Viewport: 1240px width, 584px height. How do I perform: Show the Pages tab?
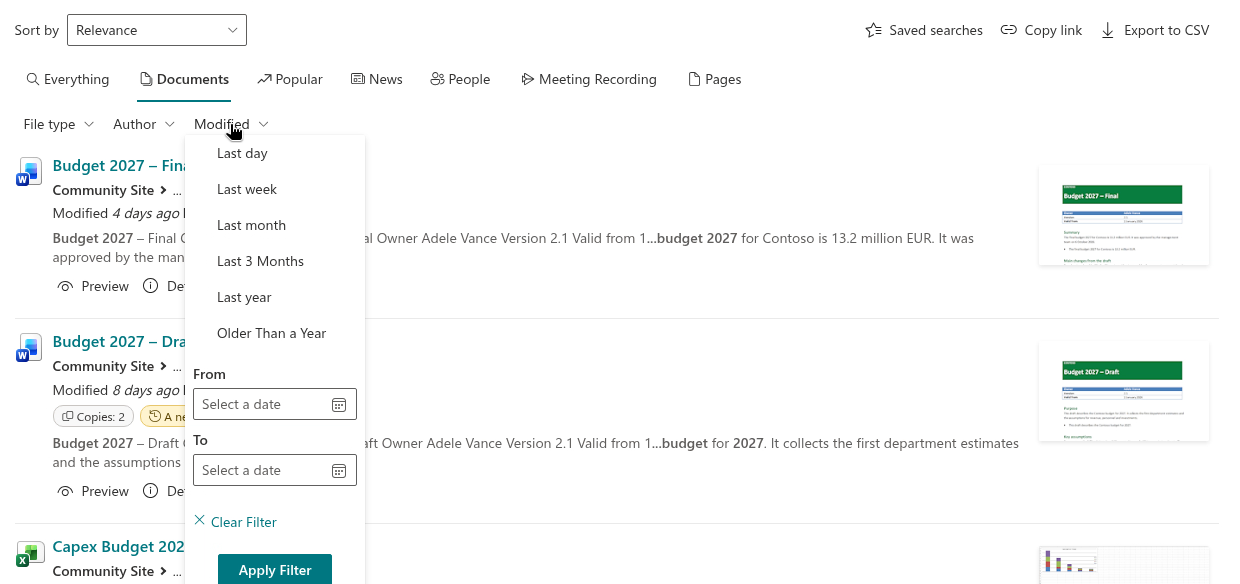coord(715,79)
